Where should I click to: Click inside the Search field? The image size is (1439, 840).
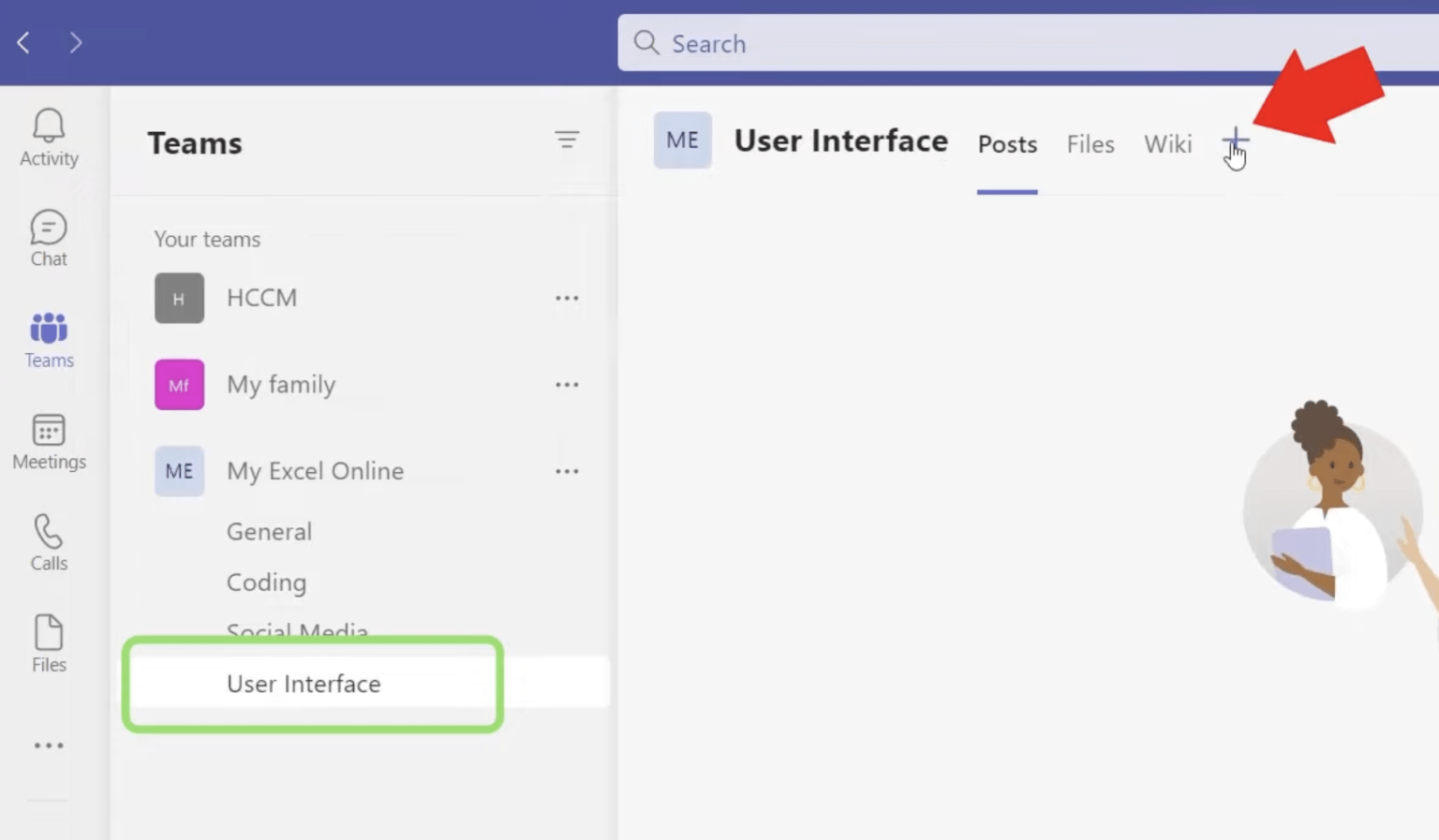tap(843, 43)
